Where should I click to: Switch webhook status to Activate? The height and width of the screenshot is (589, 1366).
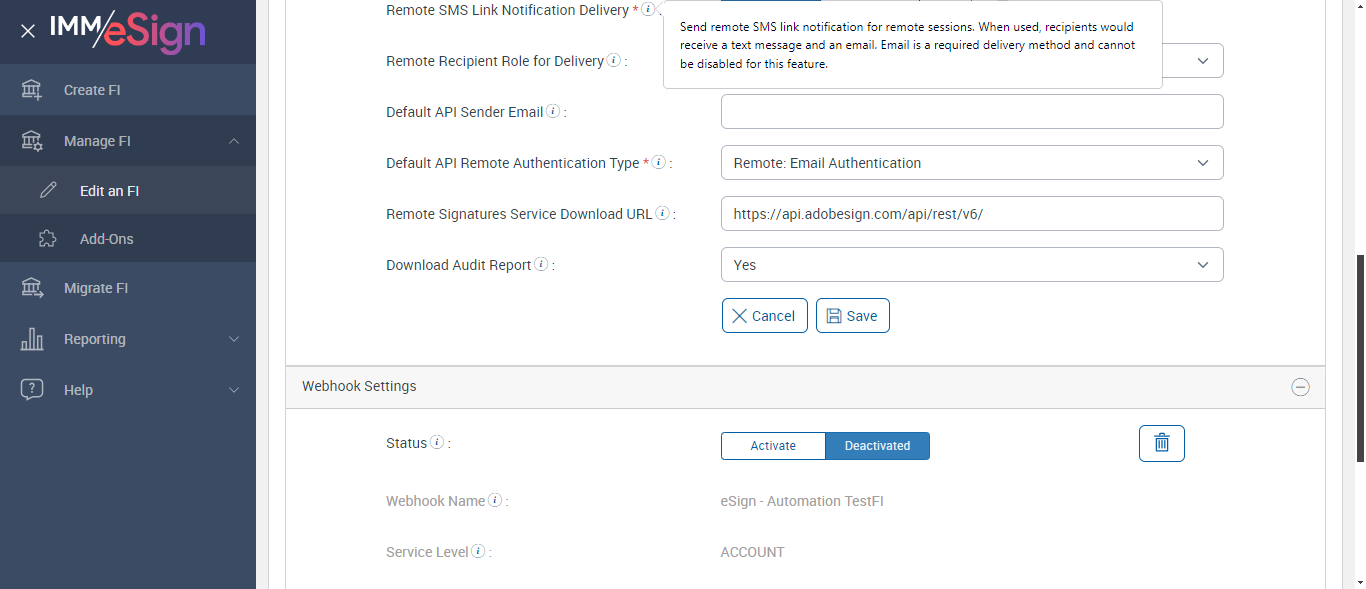(x=773, y=446)
